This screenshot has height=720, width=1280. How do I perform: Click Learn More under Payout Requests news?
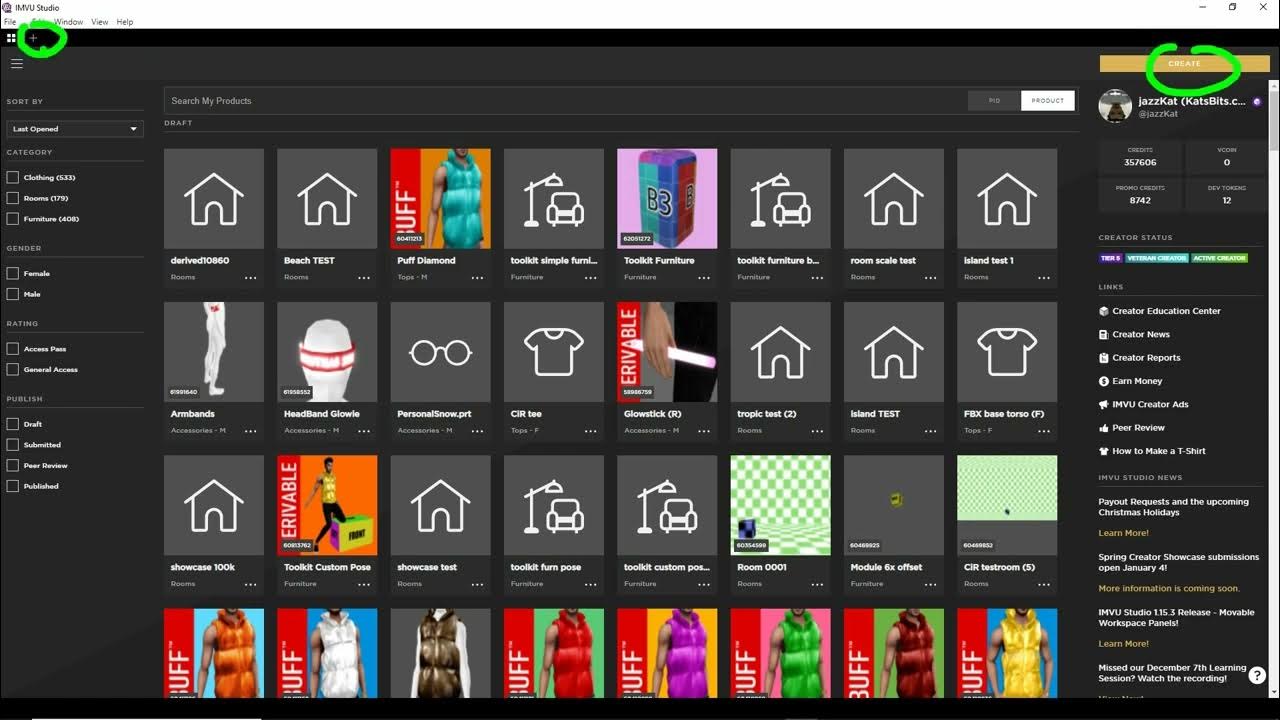1124,533
